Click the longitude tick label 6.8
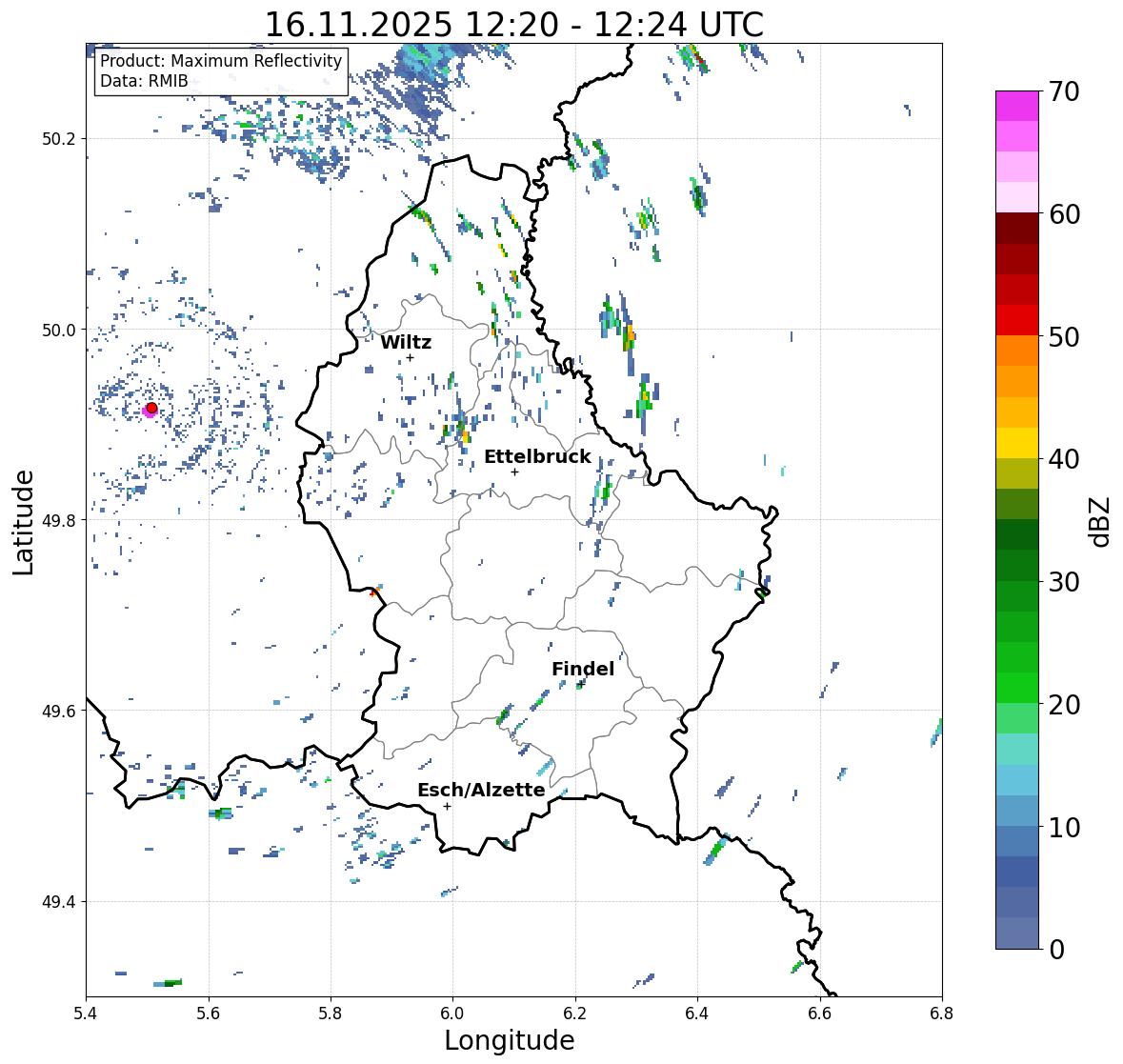 (x=942, y=1014)
